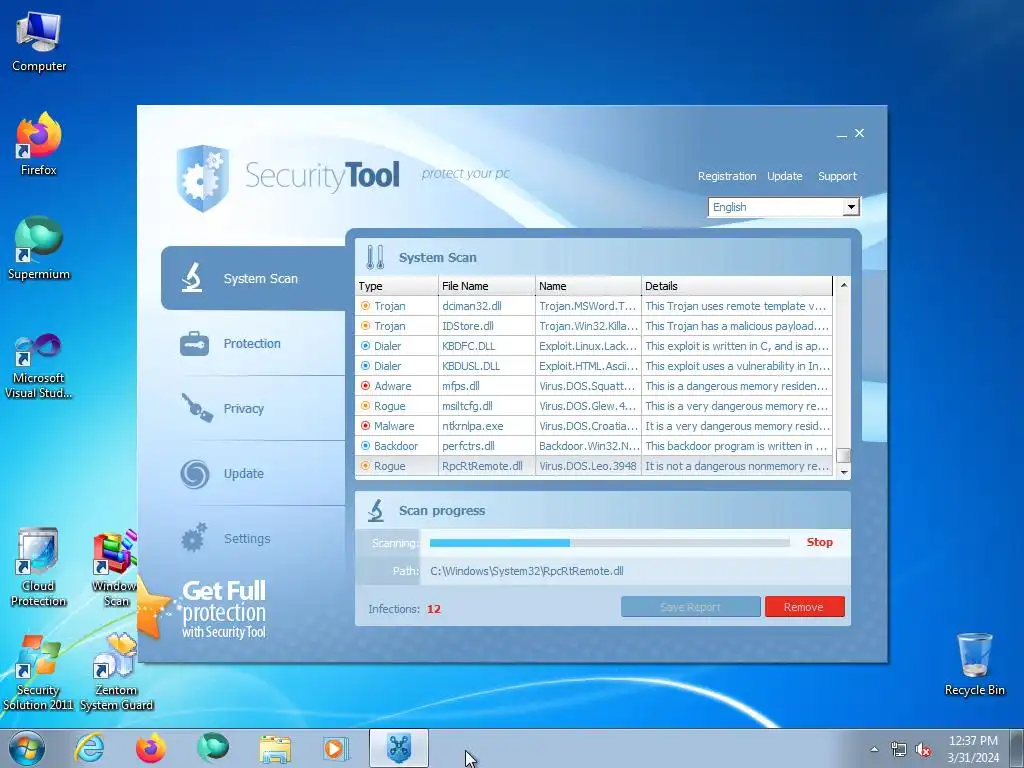Click the red Remove button
The width and height of the screenshot is (1024, 768).
pos(805,607)
